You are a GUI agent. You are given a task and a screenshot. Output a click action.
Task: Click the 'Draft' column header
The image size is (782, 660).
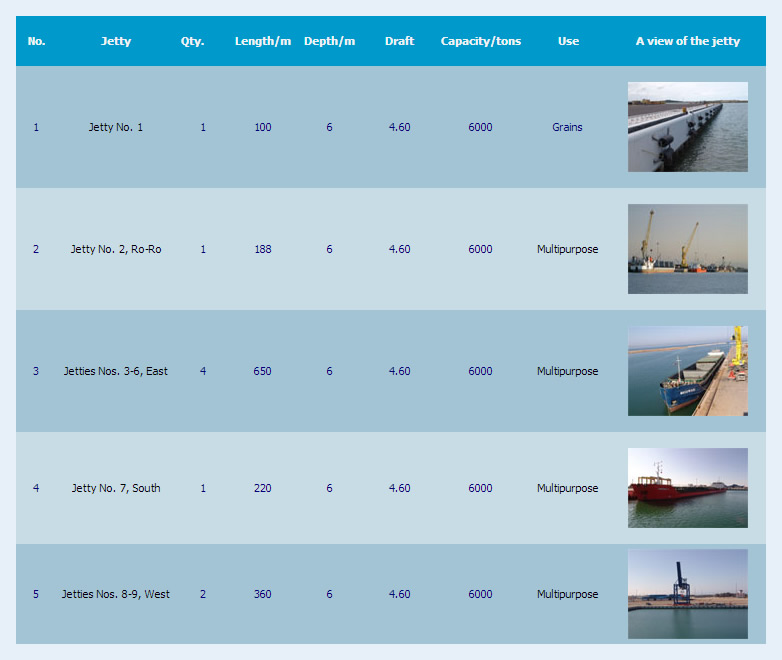pos(399,41)
